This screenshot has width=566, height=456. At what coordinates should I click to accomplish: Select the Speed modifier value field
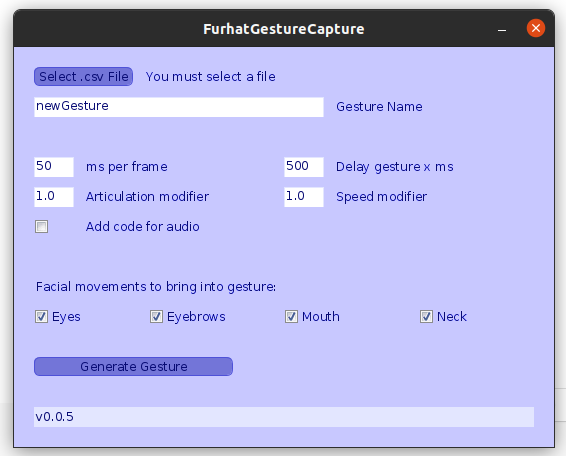pos(304,197)
